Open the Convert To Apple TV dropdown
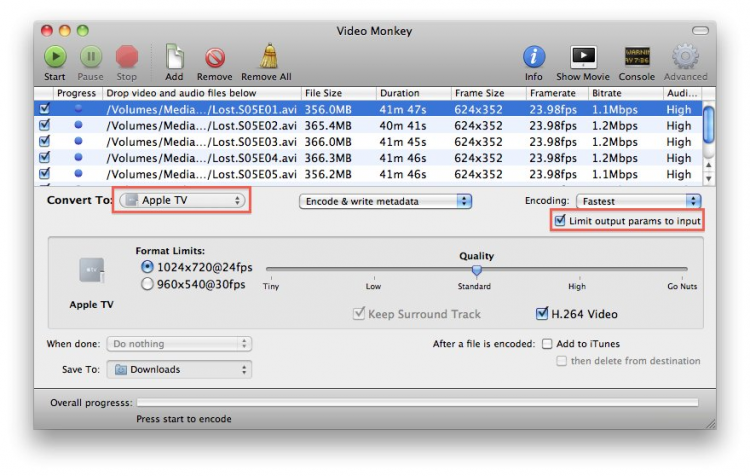 pos(182,200)
